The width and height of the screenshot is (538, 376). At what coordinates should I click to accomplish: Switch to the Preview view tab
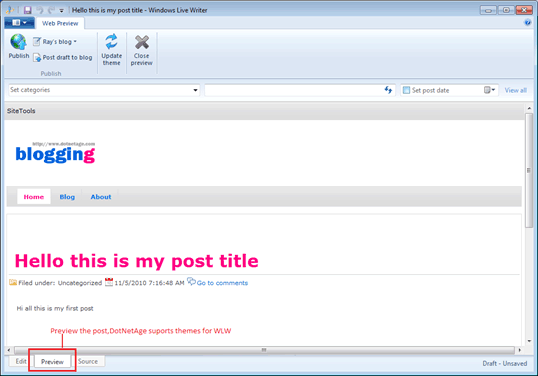click(52, 362)
